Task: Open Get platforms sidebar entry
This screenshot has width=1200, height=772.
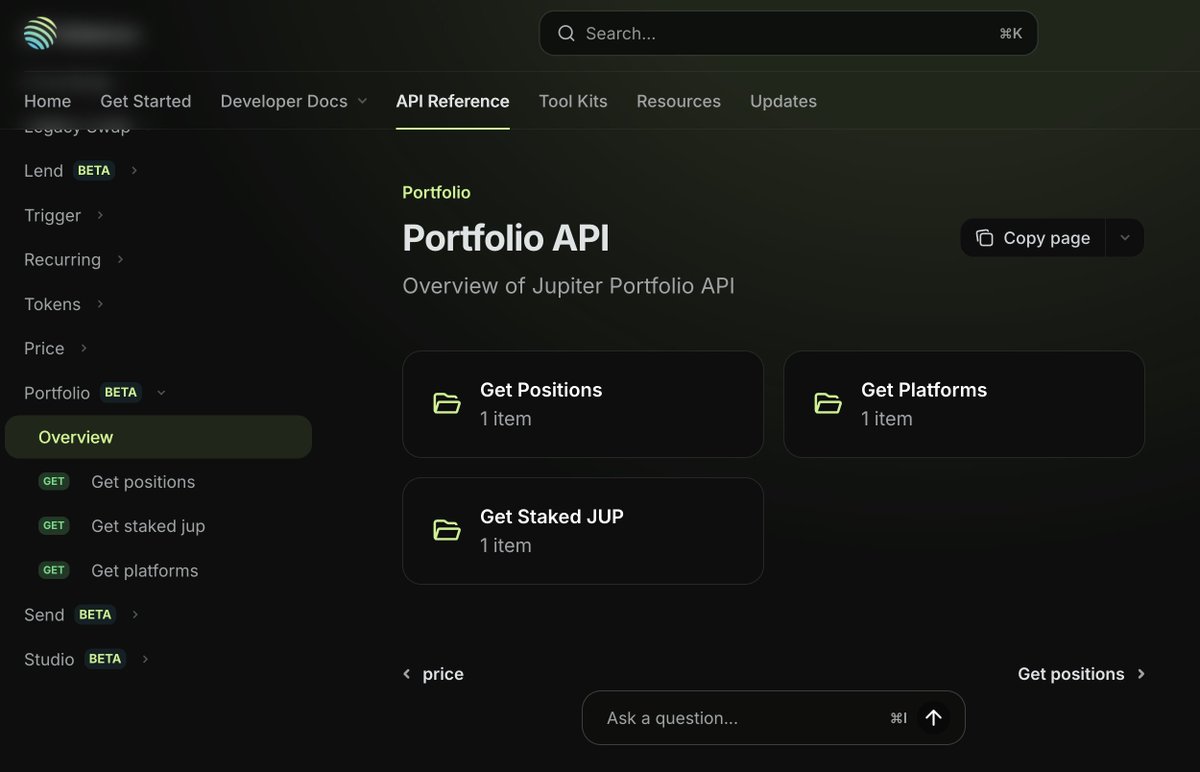Action: (x=145, y=570)
